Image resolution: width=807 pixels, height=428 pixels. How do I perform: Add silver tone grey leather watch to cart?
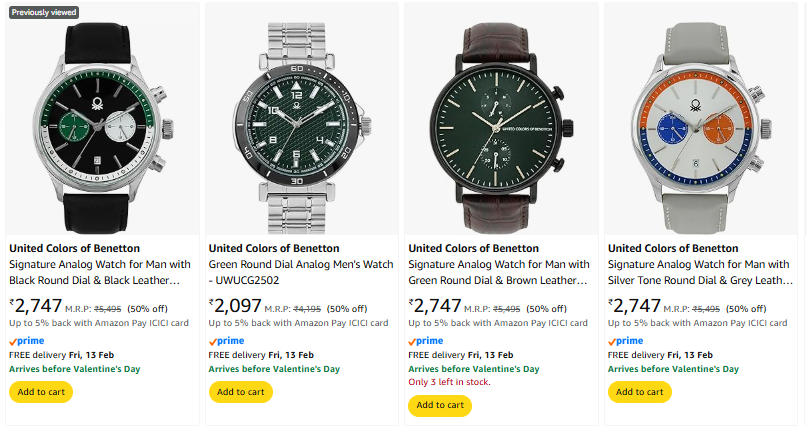pyautogui.click(x=640, y=392)
